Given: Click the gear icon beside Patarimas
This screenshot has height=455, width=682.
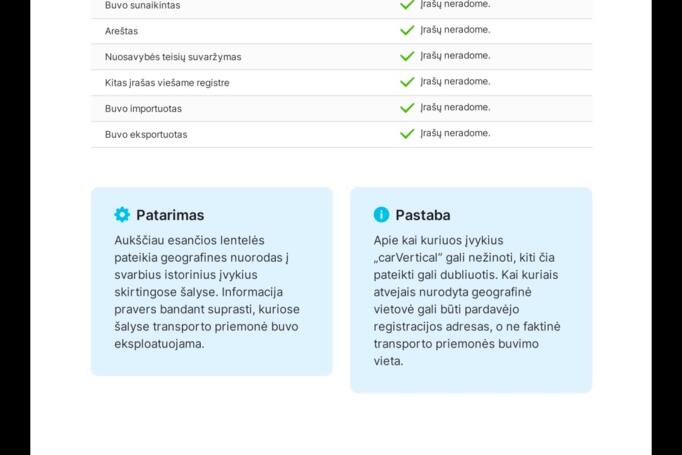Looking at the screenshot, I should 122,215.
